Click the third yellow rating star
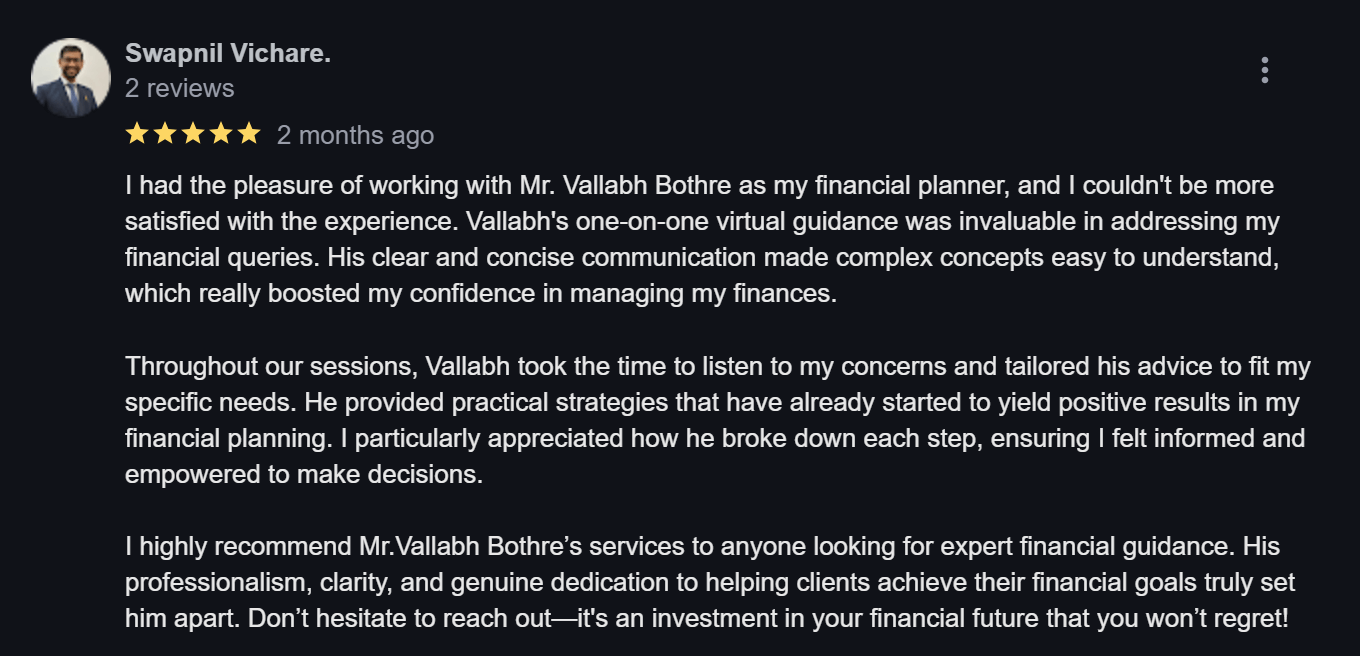Viewport: 1360px width, 656px height. [192, 134]
